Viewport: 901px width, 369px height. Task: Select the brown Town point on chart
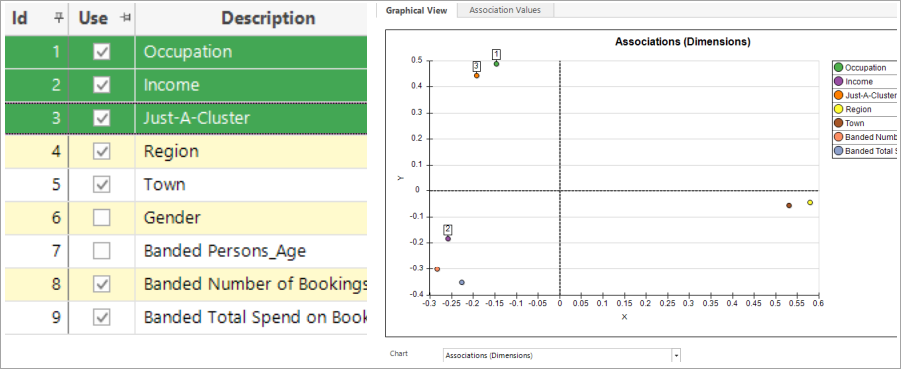pyautogui.click(x=789, y=205)
